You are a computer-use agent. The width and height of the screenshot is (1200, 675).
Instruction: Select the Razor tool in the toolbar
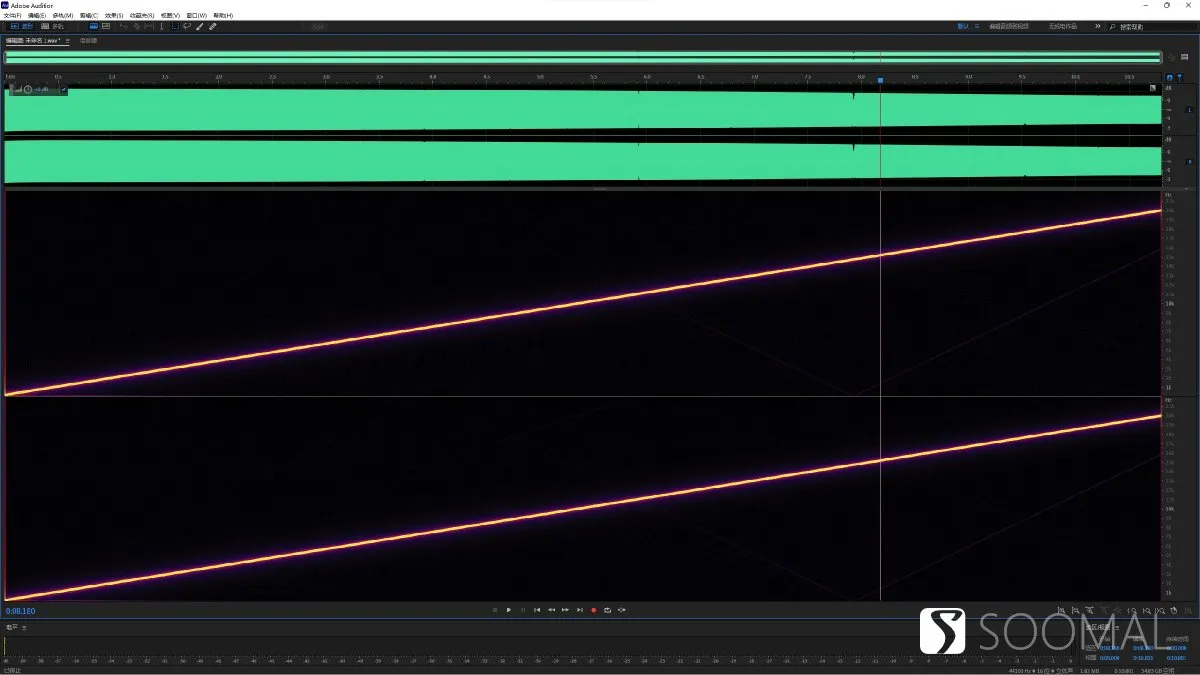point(135,26)
